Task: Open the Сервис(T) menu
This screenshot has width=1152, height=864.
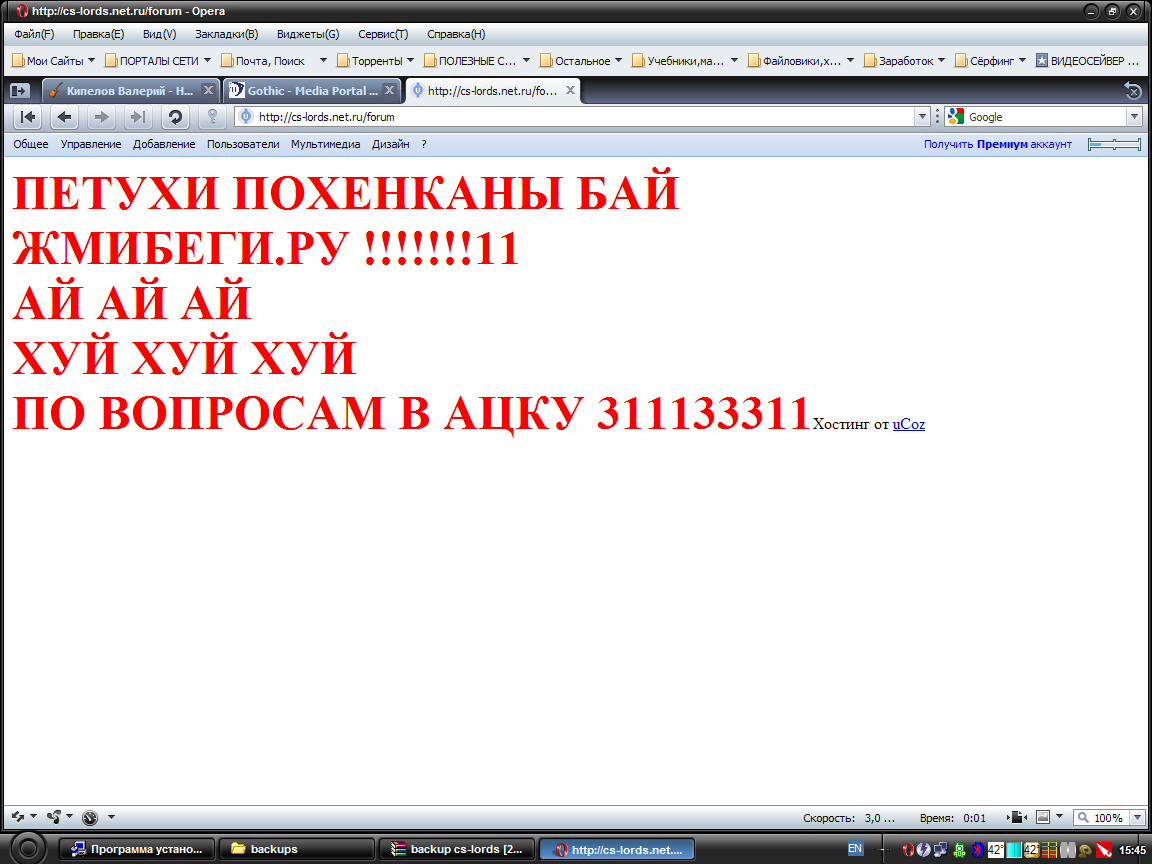Action: point(383,34)
